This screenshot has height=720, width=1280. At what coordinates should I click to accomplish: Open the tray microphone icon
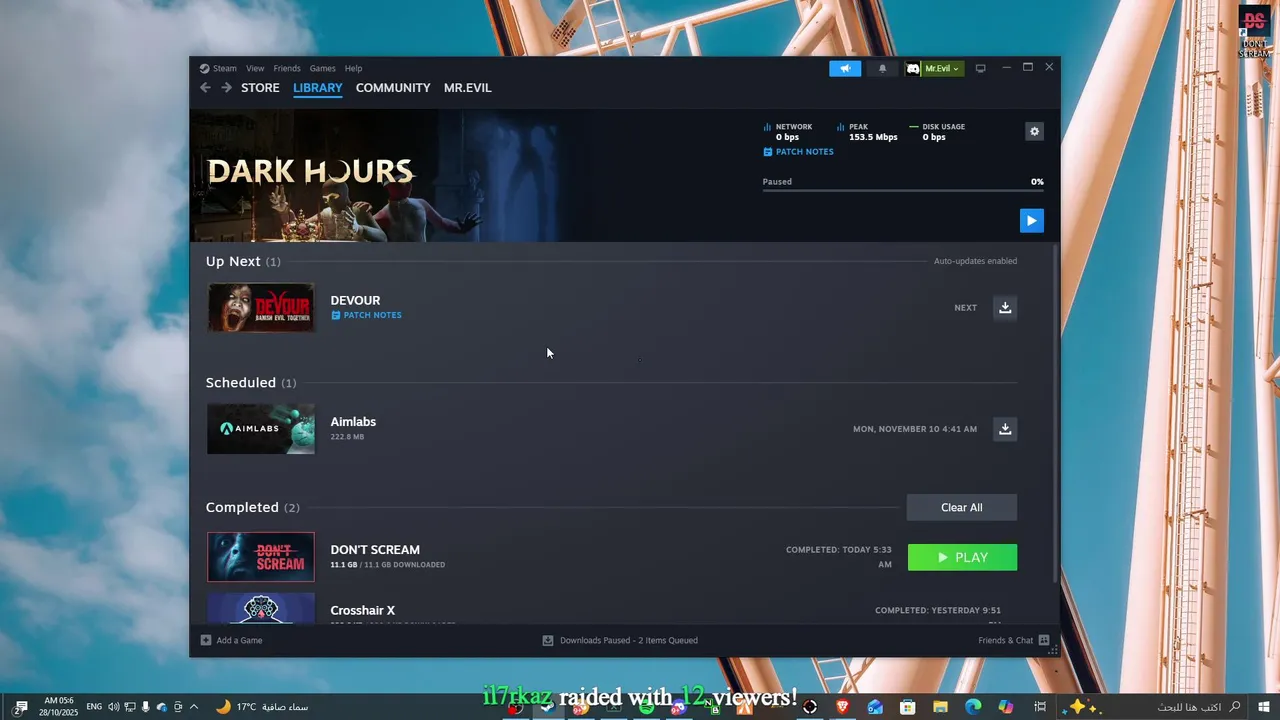pos(146,707)
